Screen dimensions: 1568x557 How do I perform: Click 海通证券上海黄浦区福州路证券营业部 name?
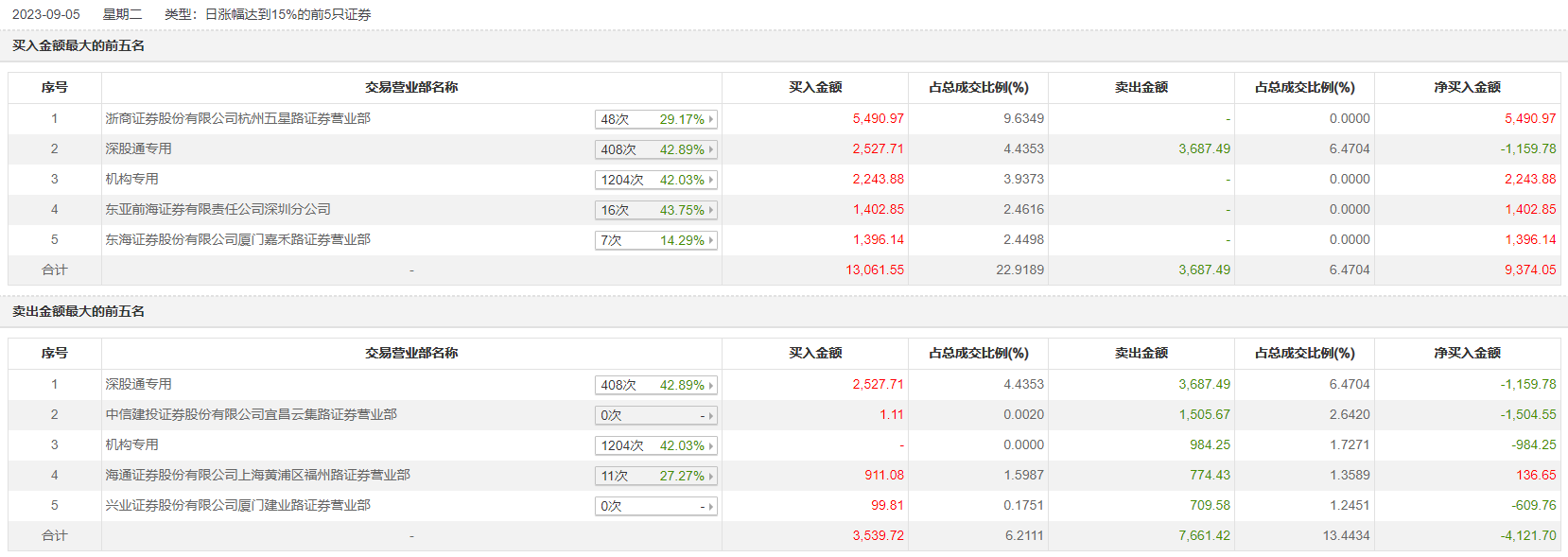[257, 475]
